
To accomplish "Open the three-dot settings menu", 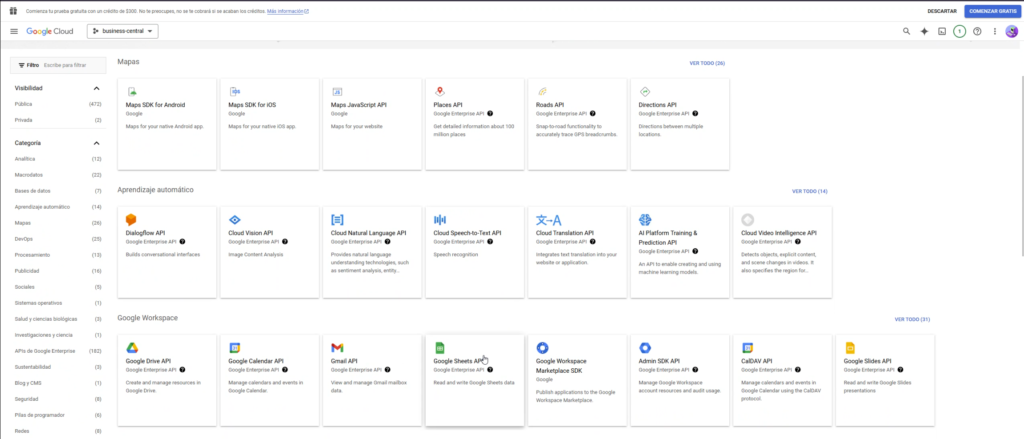I will pos(995,31).
